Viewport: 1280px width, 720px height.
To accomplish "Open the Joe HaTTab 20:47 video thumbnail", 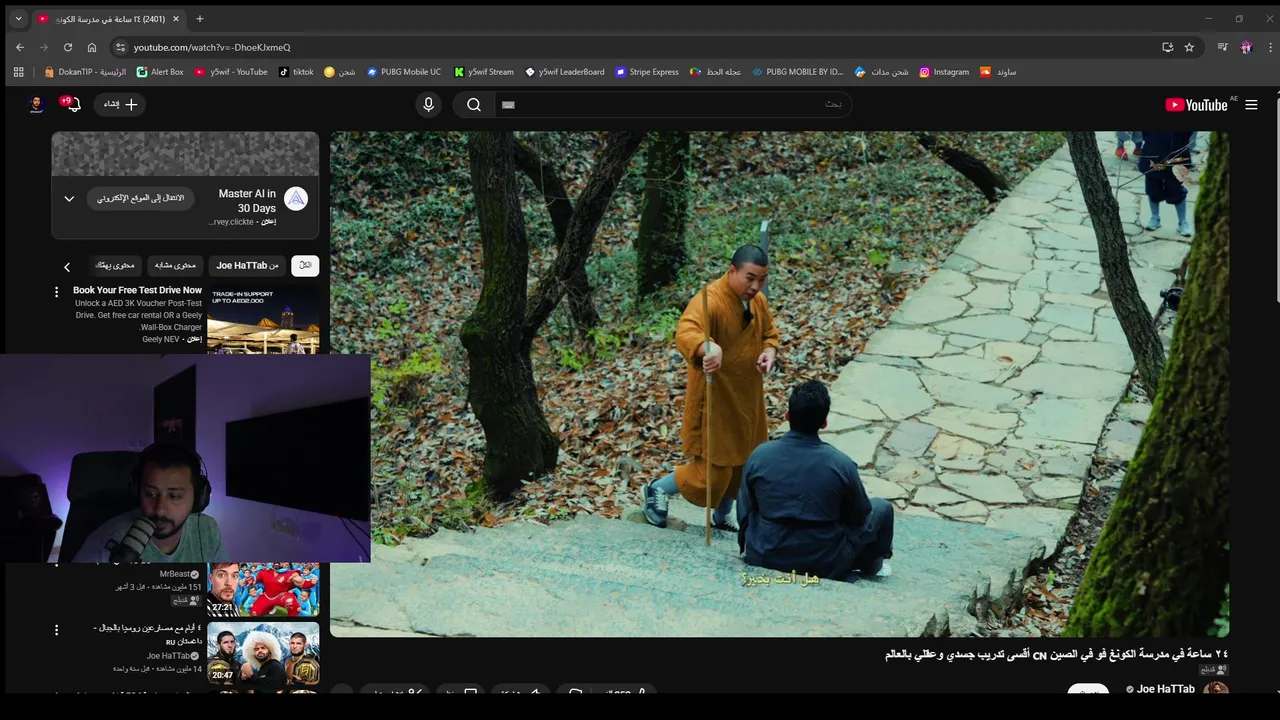I will [x=263, y=654].
